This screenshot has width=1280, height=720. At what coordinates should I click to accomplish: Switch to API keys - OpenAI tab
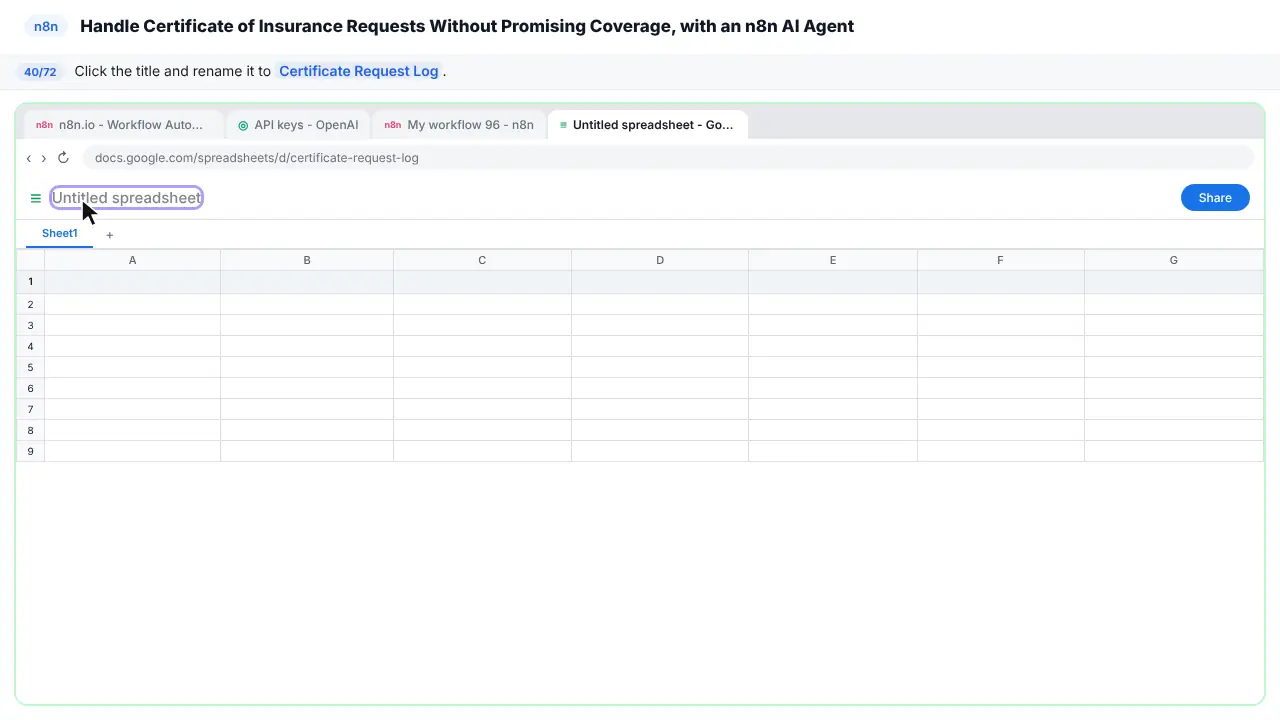298,125
